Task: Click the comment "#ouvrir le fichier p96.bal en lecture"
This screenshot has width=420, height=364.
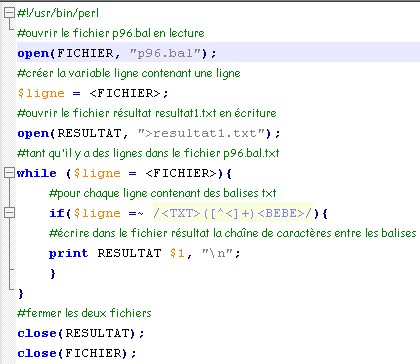Action: point(111,33)
